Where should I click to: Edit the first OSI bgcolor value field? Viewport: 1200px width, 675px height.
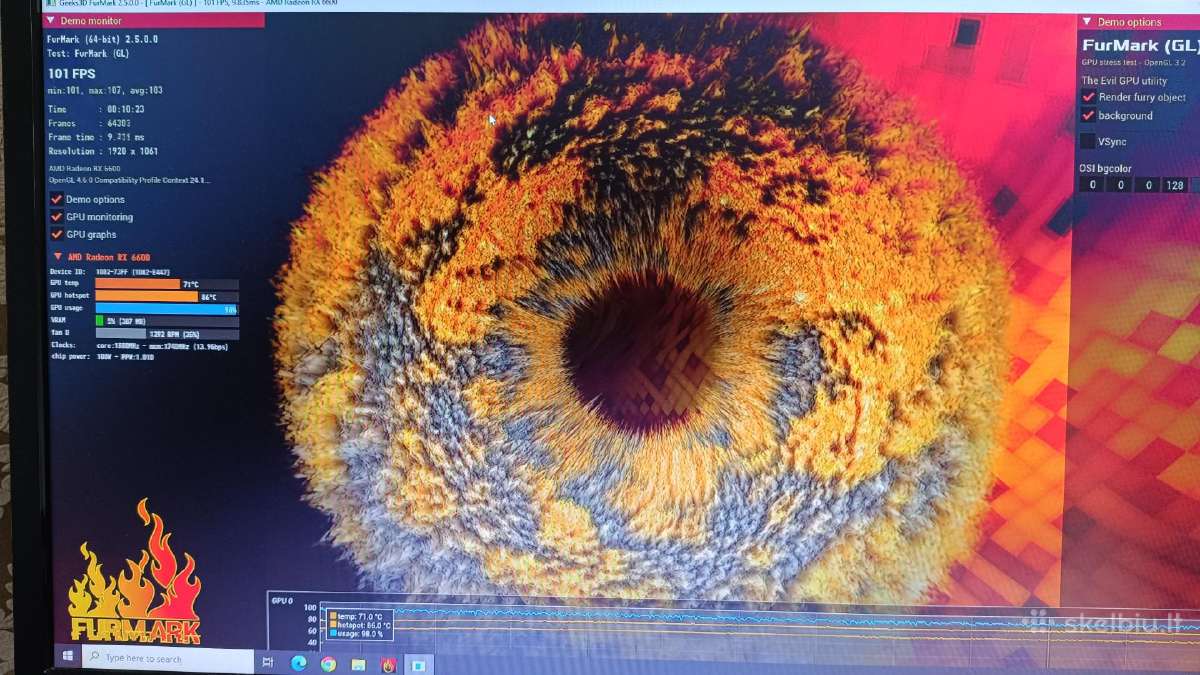pyautogui.click(x=1093, y=185)
